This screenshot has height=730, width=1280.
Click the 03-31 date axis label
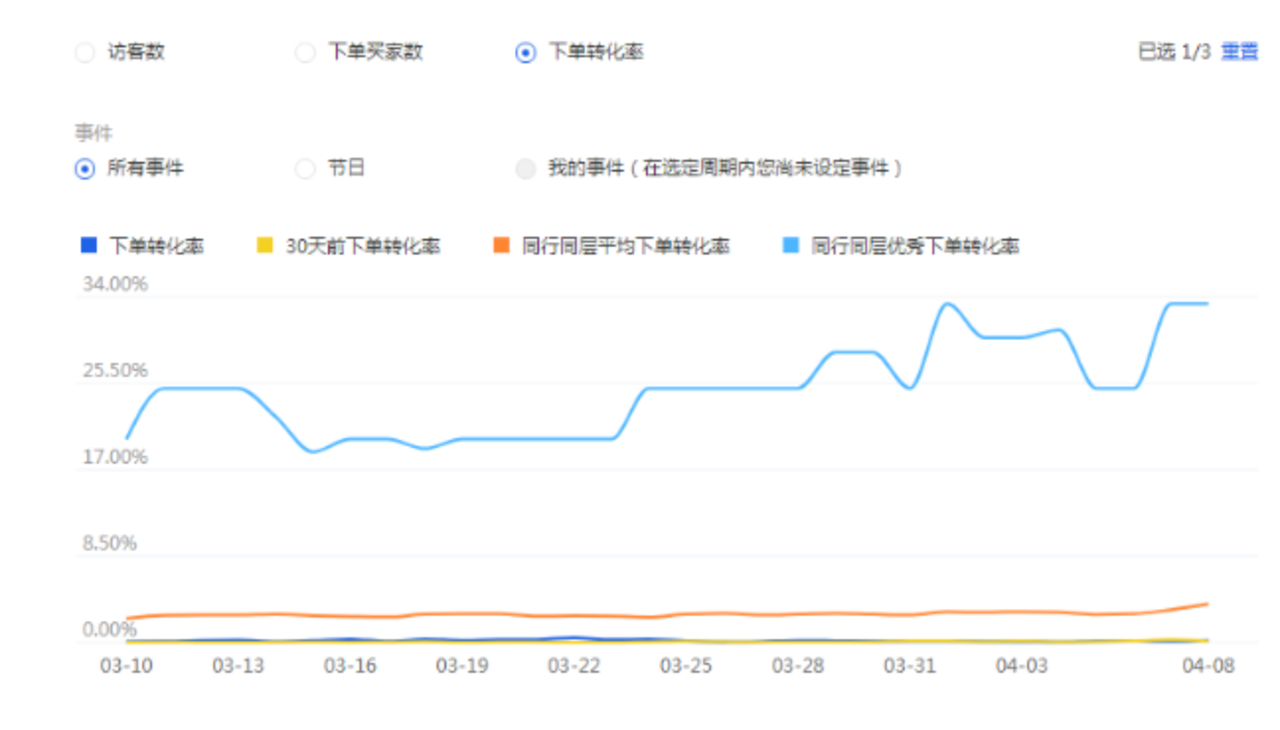(x=909, y=666)
